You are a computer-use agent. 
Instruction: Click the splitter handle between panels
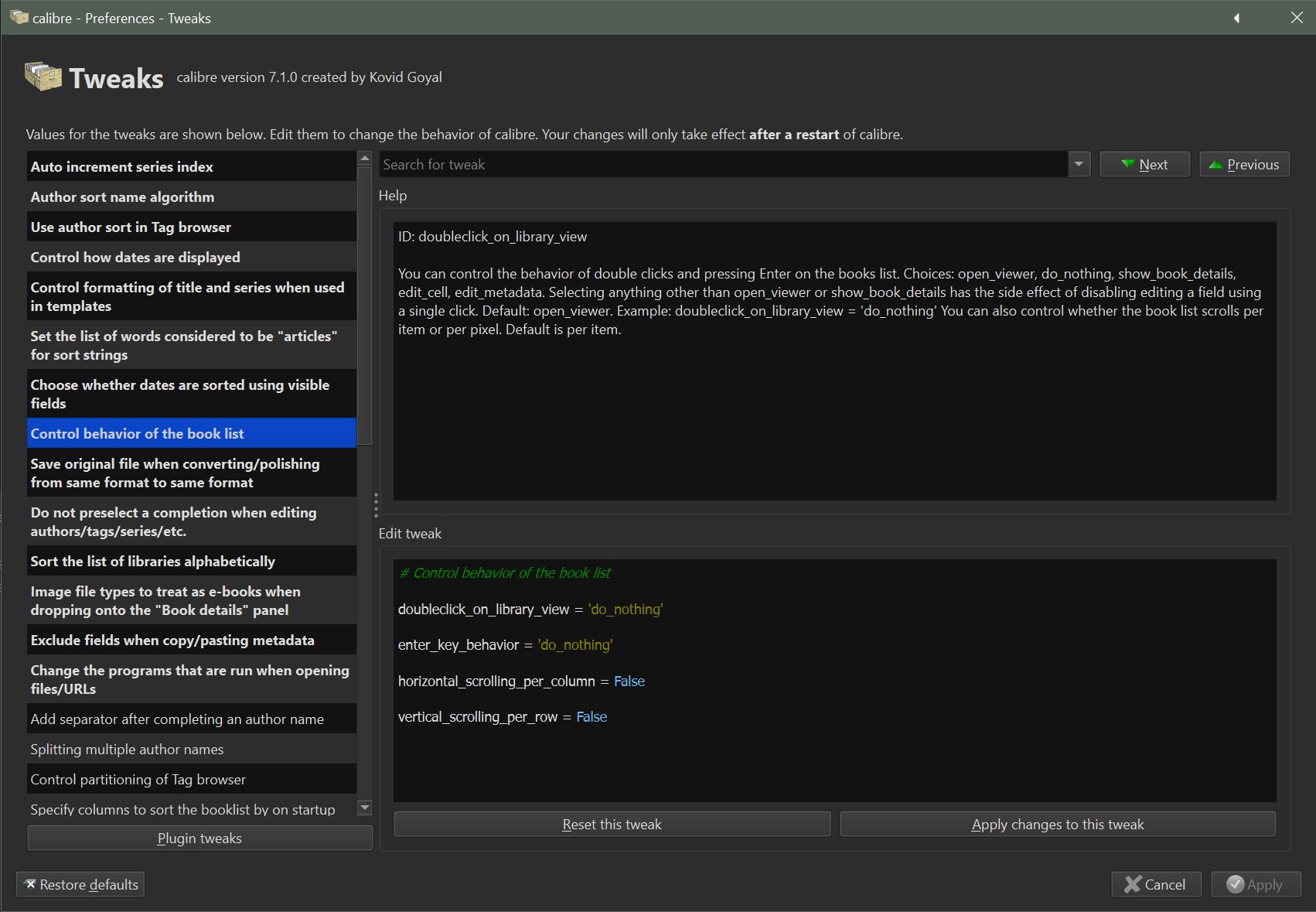point(376,505)
